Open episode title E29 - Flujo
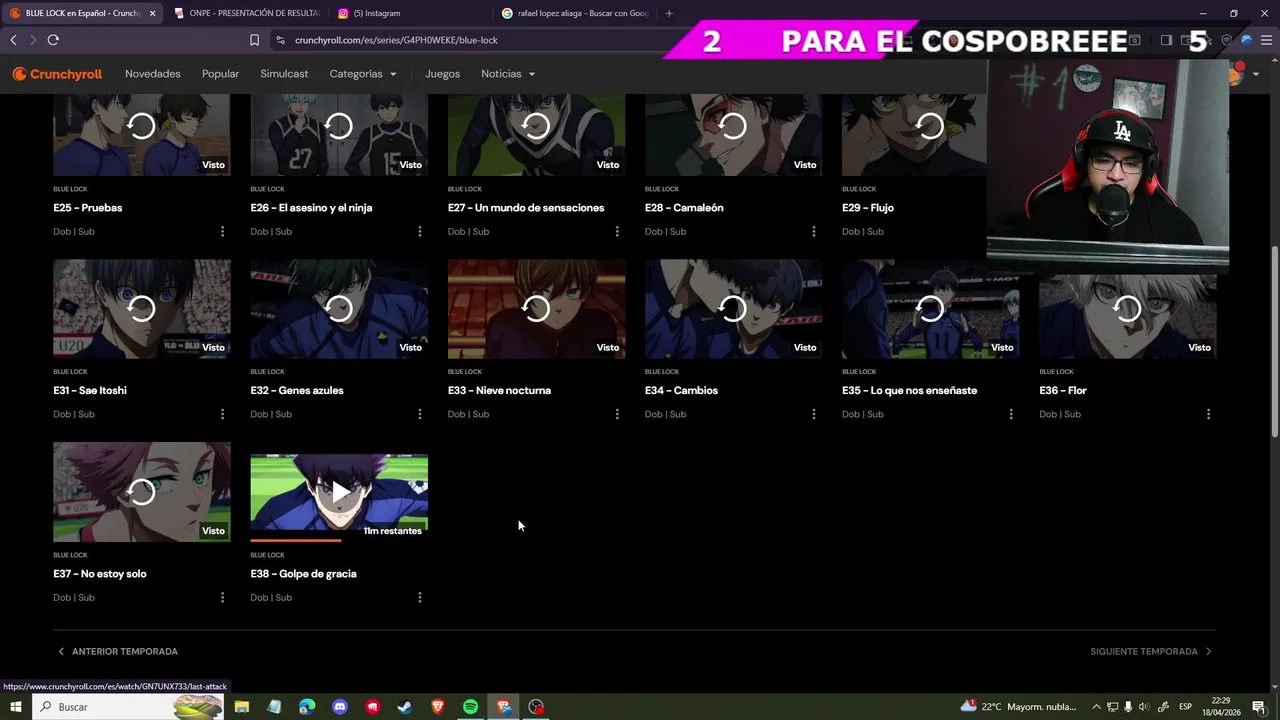Image resolution: width=1280 pixels, height=720 pixels. (868, 208)
